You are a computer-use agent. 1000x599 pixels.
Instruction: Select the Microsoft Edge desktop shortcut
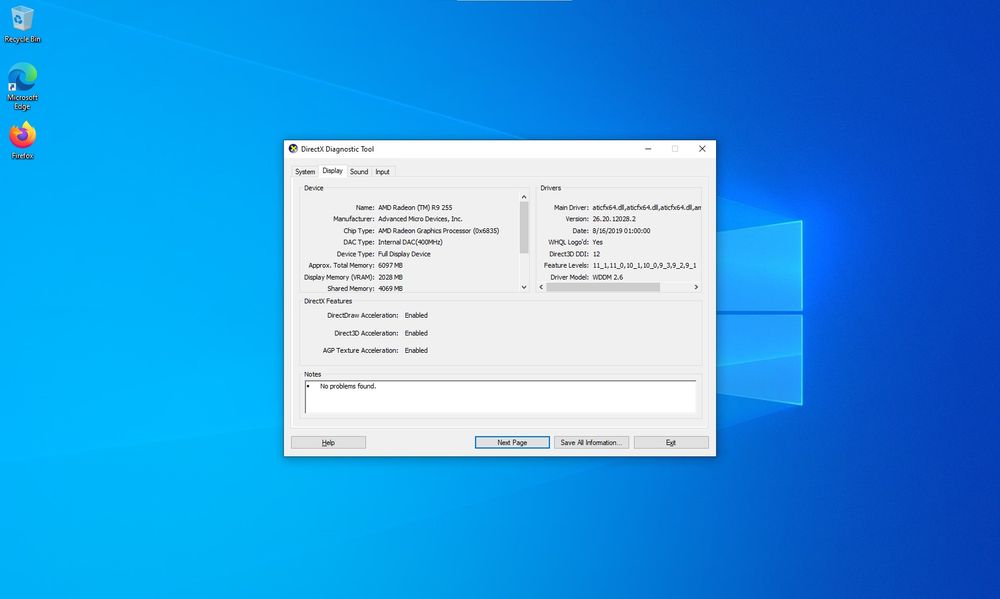click(22, 86)
